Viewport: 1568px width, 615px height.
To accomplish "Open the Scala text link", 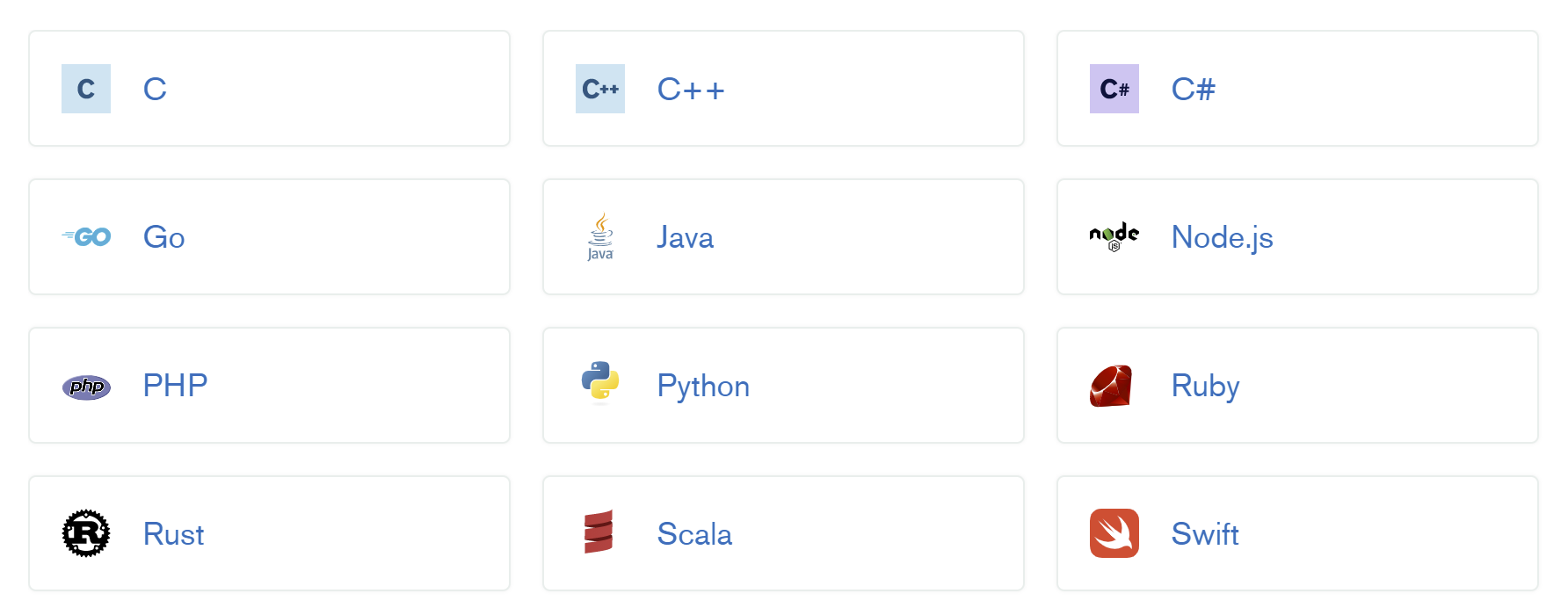I will coord(694,534).
